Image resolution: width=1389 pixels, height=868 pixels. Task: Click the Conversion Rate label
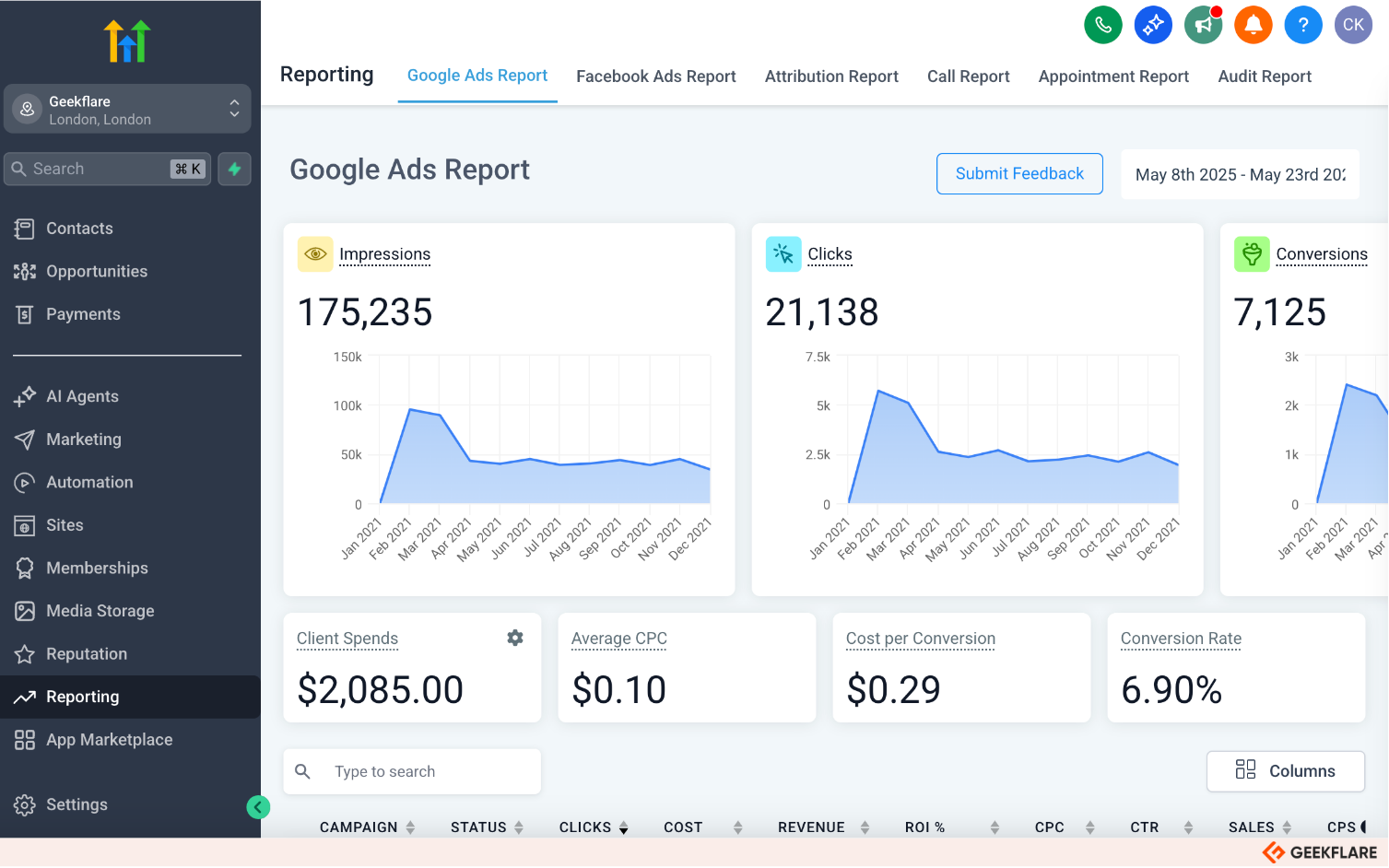(1181, 639)
